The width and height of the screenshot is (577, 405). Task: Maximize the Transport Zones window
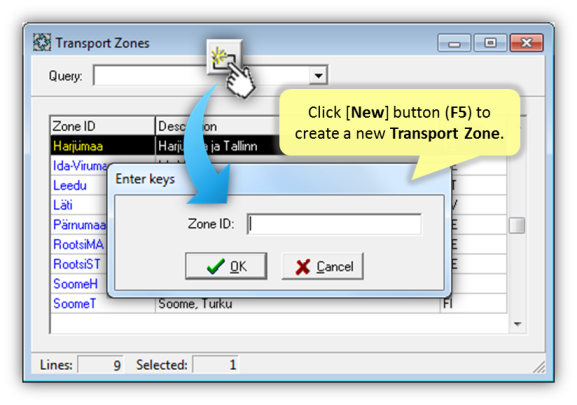490,43
